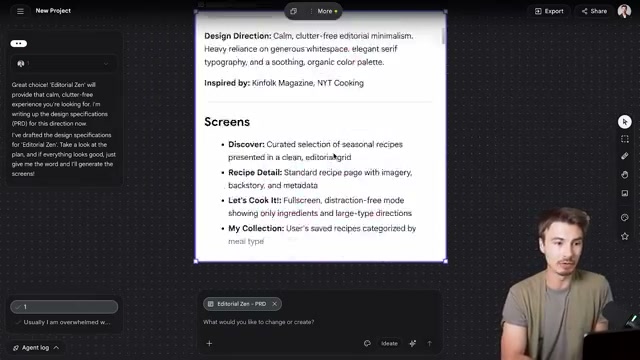This screenshot has width=640, height=360.
Task: Select the cursor pointer tool
Action: (x=624, y=122)
